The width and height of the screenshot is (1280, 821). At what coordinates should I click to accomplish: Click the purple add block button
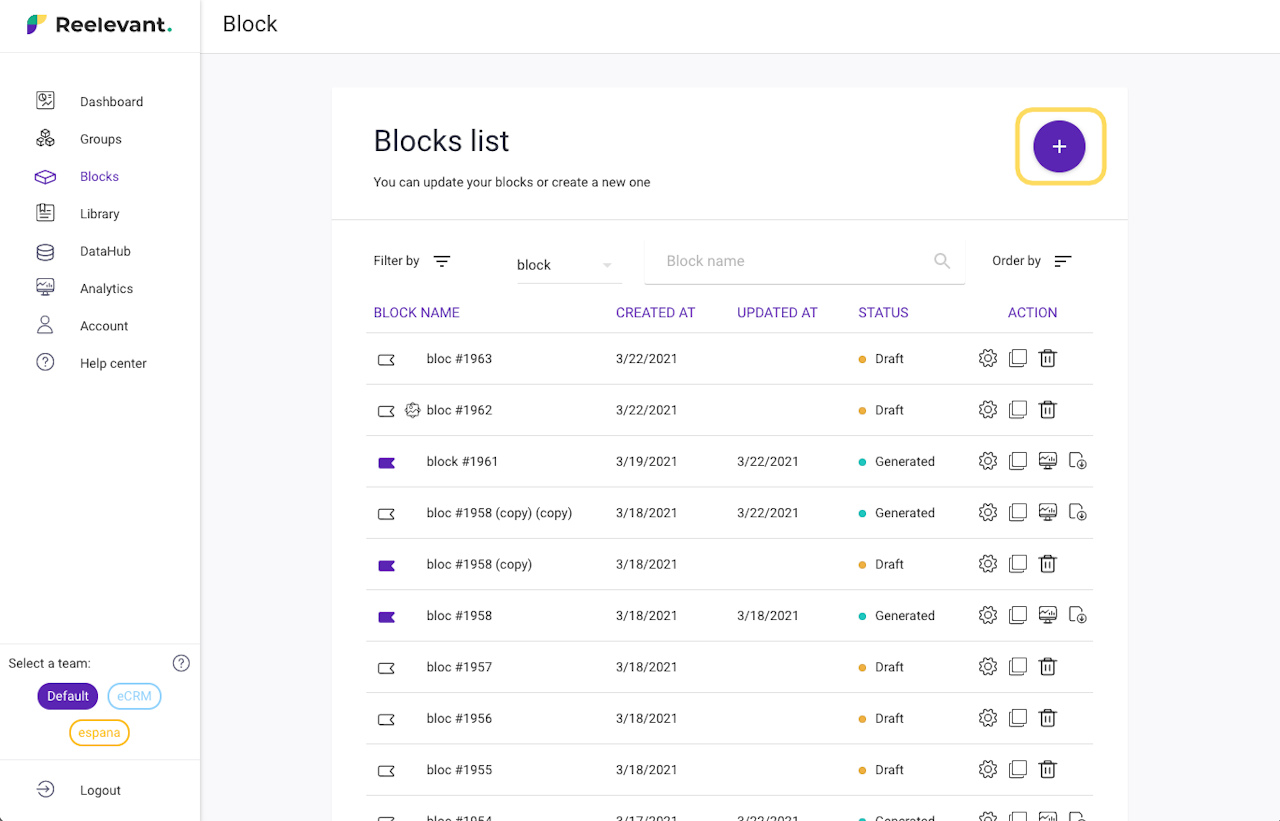click(x=1059, y=147)
